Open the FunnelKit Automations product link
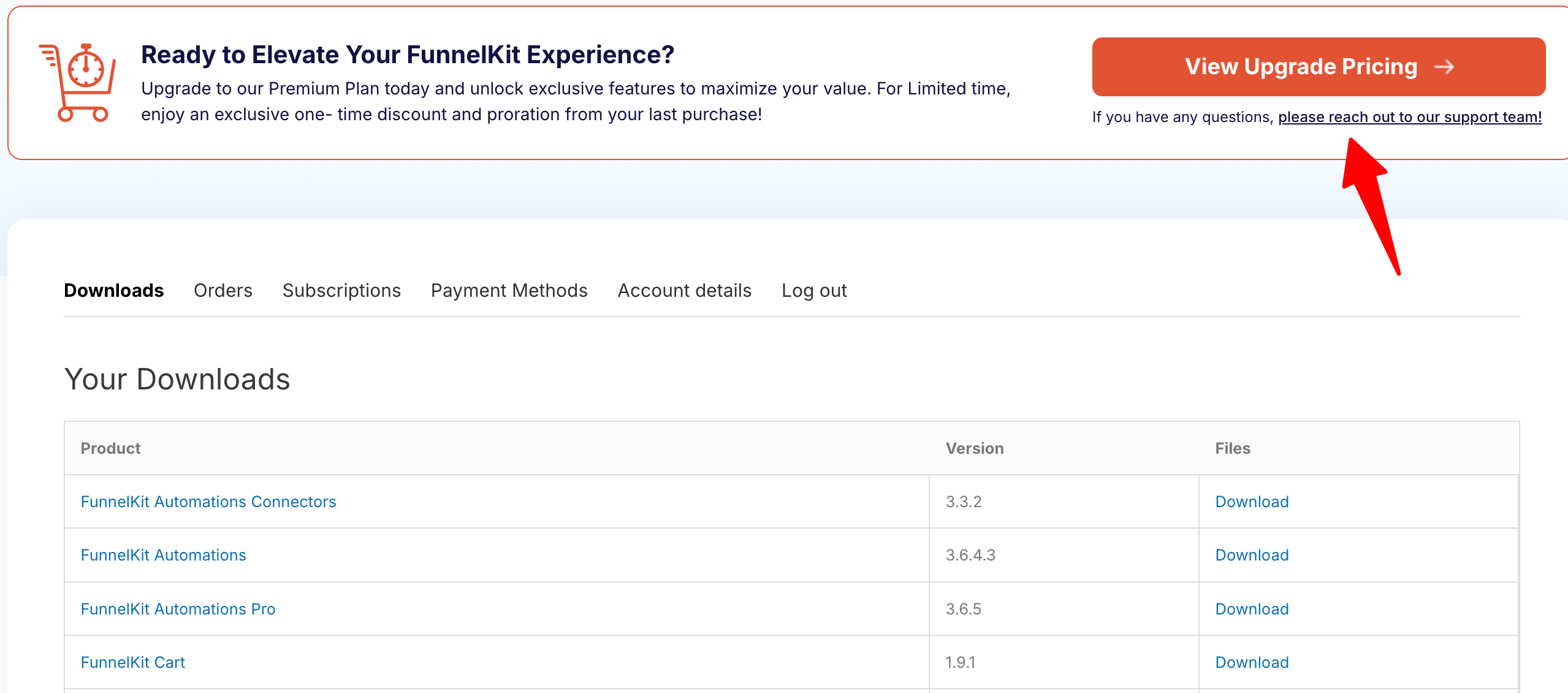The image size is (1568, 693). click(163, 555)
